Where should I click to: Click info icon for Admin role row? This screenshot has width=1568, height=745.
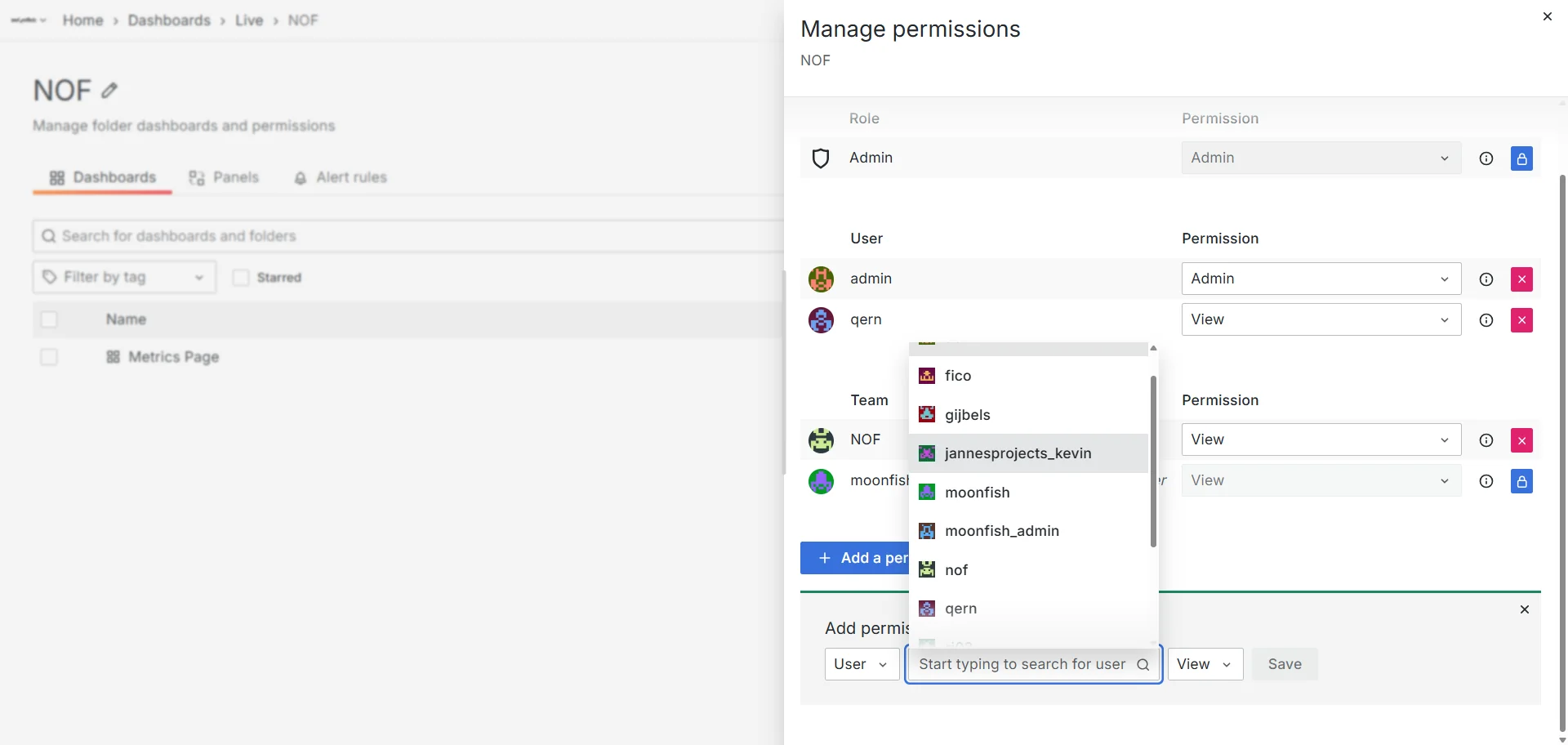point(1486,158)
